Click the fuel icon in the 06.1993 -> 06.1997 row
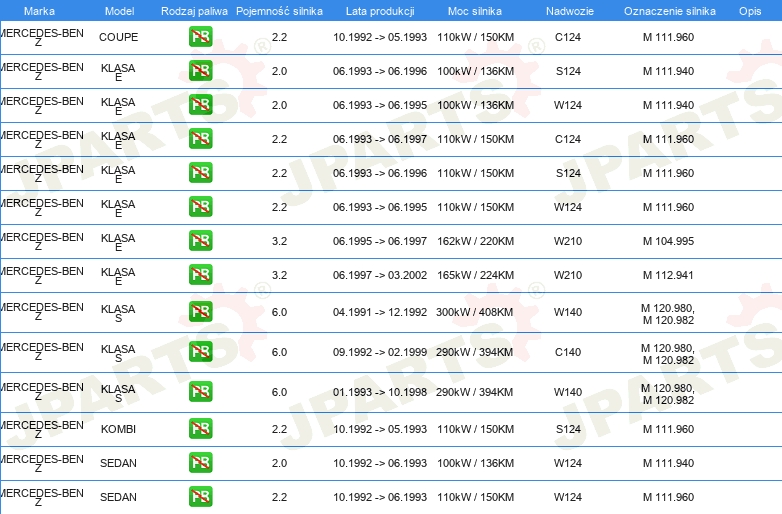The width and height of the screenshot is (782, 514). (x=200, y=139)
